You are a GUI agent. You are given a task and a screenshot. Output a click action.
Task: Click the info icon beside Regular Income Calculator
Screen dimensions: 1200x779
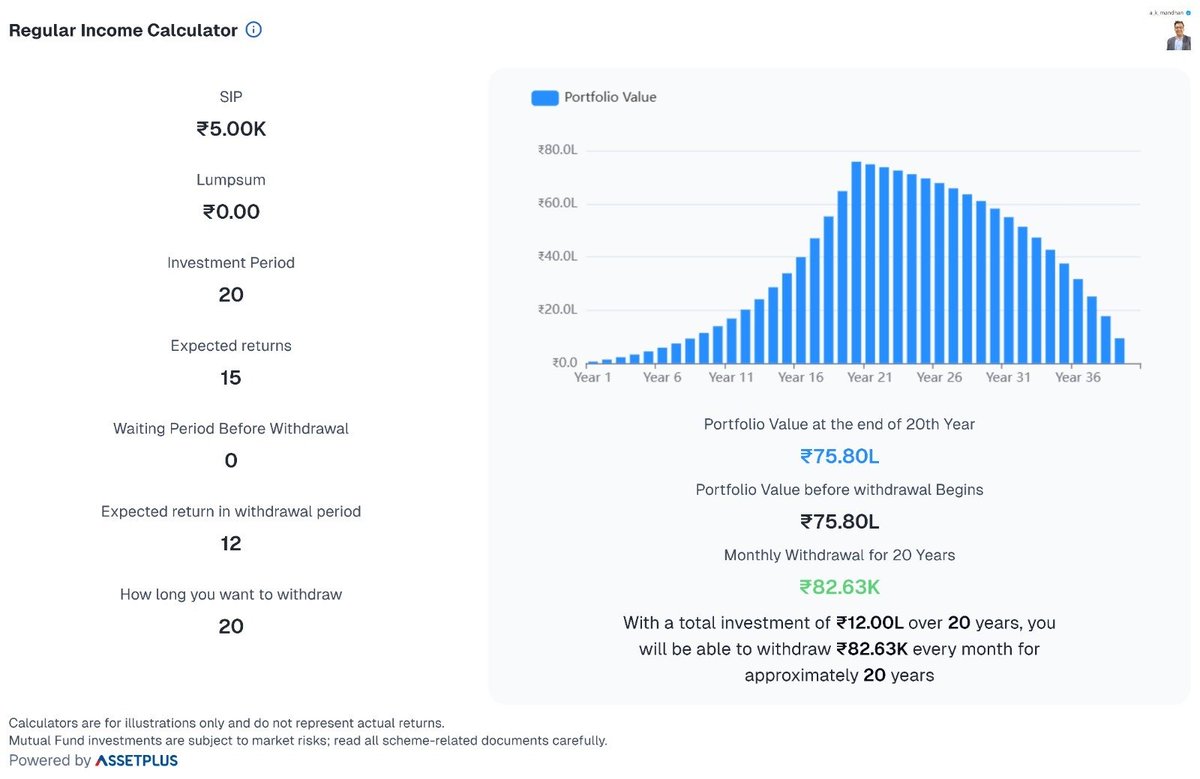253,30
